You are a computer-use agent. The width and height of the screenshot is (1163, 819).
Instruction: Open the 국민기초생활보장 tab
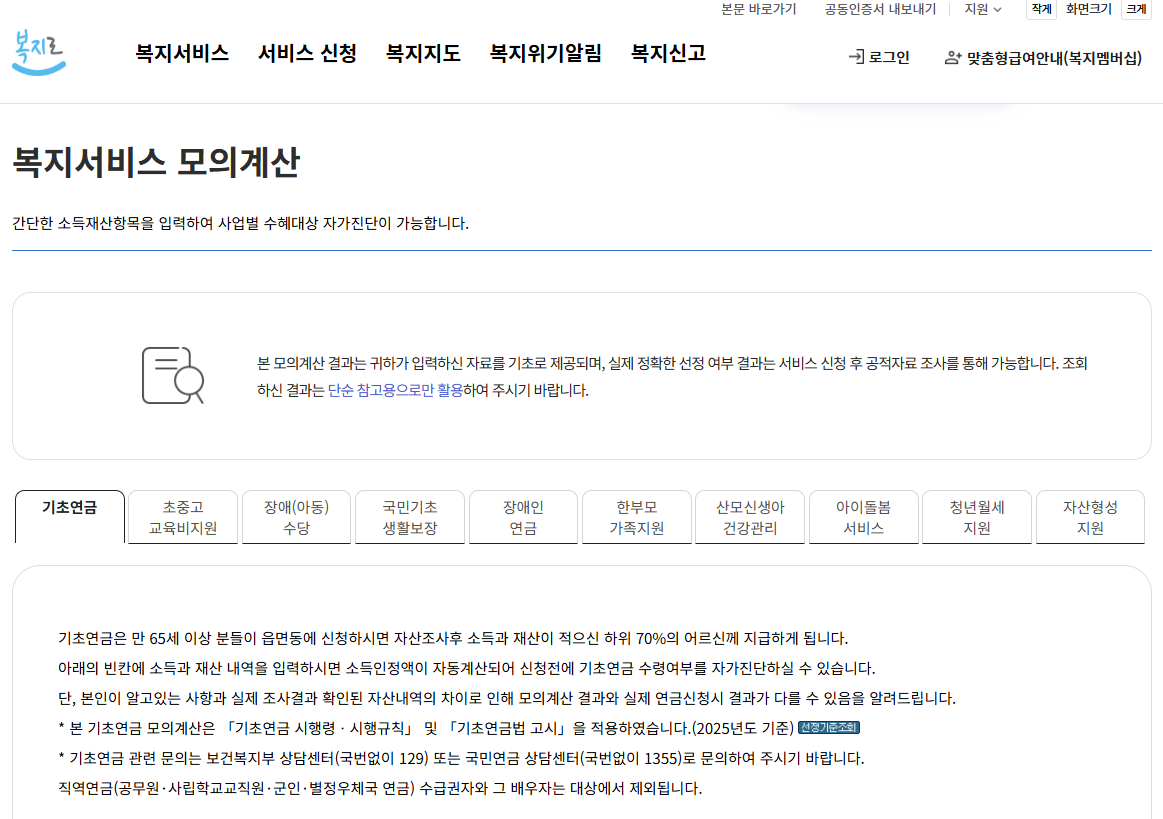(x=409, y=516)
